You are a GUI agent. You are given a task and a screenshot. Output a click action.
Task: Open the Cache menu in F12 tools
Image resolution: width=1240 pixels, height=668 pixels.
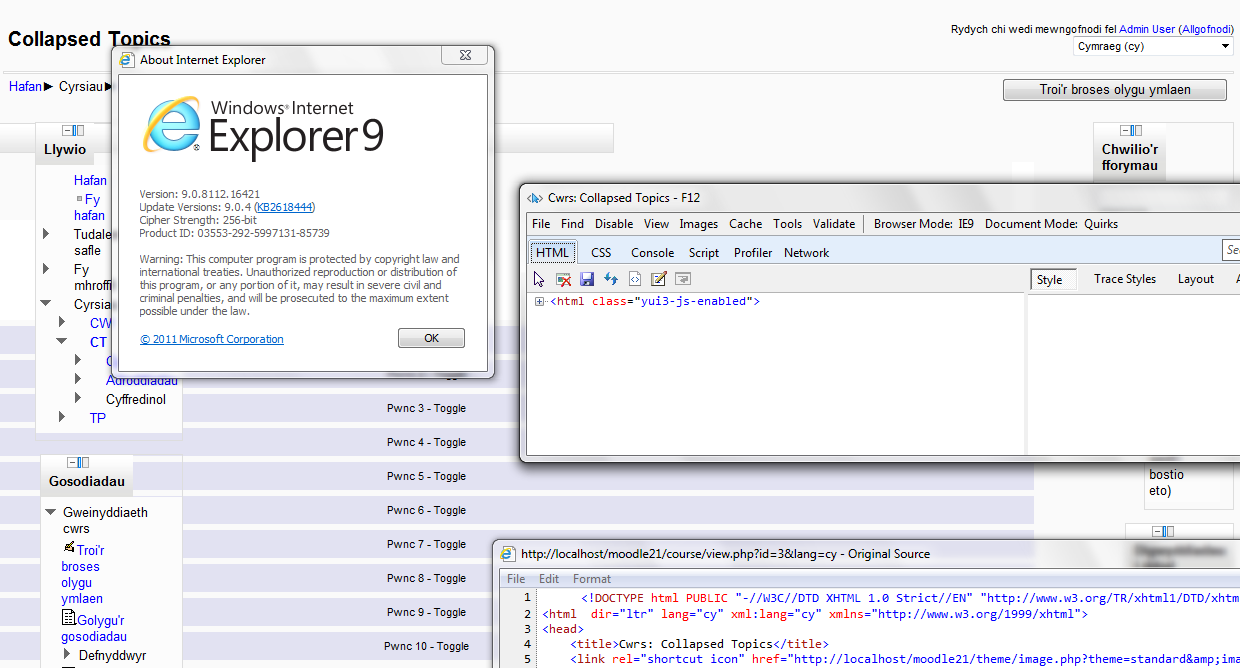coord(745,224)
